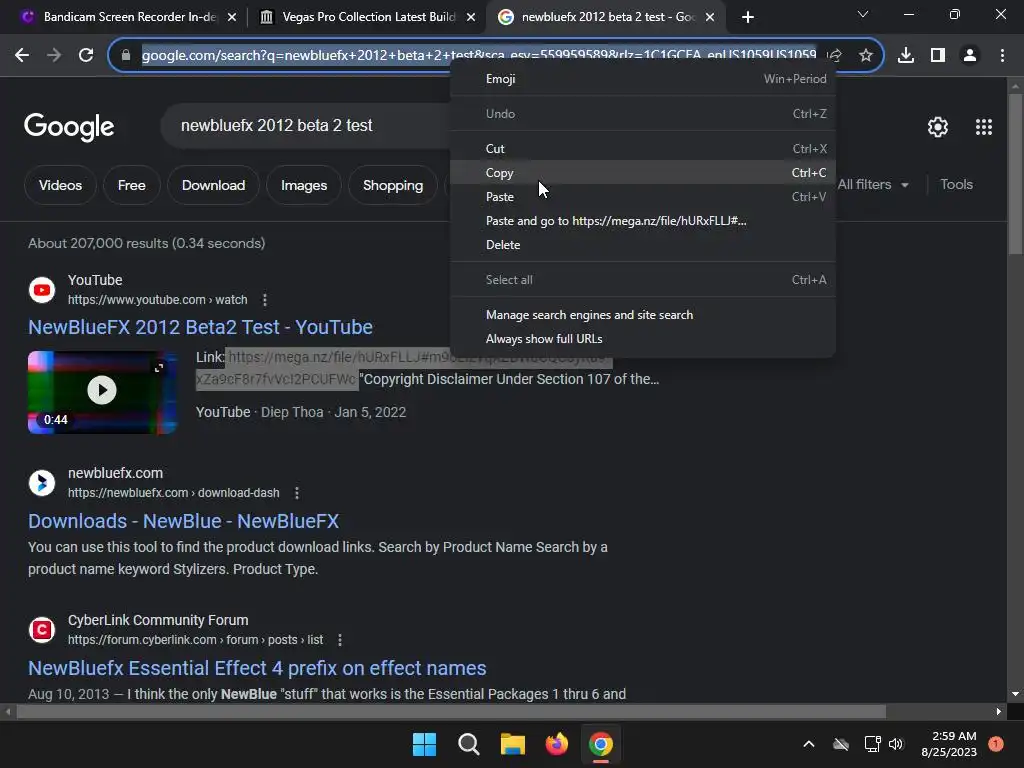Open the Google apps grid
Image resolution: width=1024 pixels, height=768 pixels.
984,127
